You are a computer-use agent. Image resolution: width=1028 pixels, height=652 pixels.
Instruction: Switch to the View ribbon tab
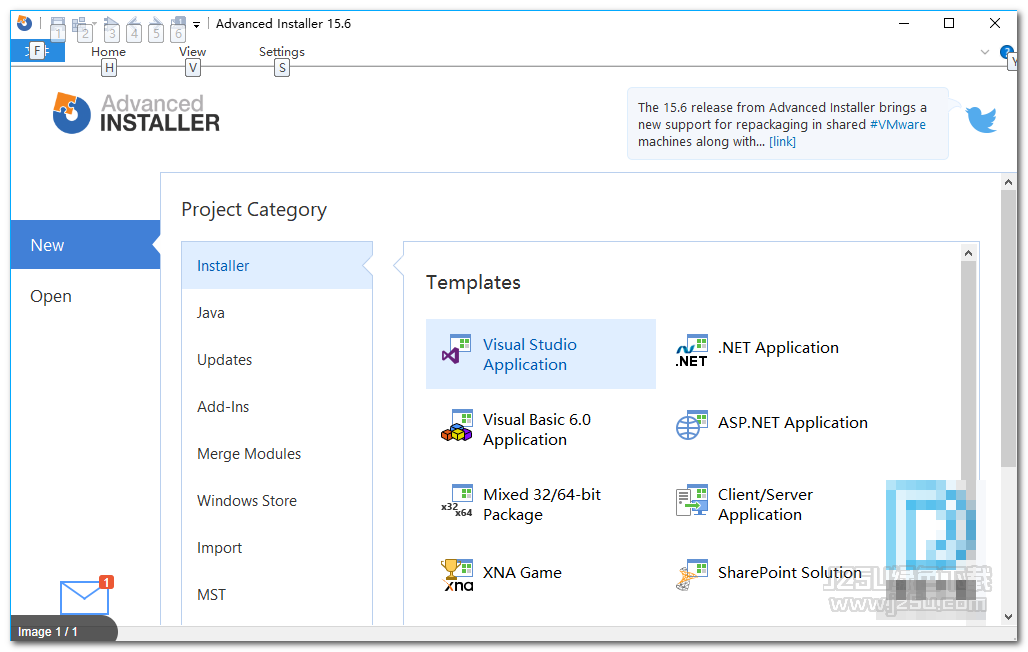click(192, 52)
